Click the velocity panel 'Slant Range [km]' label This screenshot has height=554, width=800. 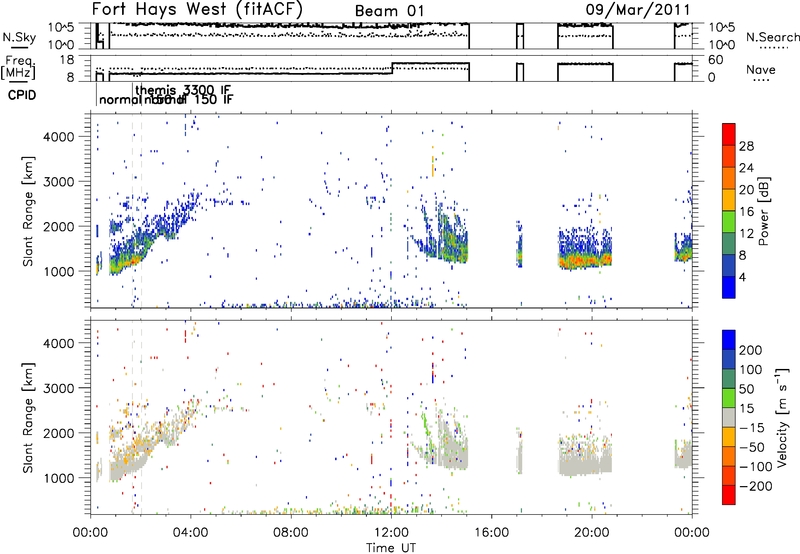pos(28,417)
